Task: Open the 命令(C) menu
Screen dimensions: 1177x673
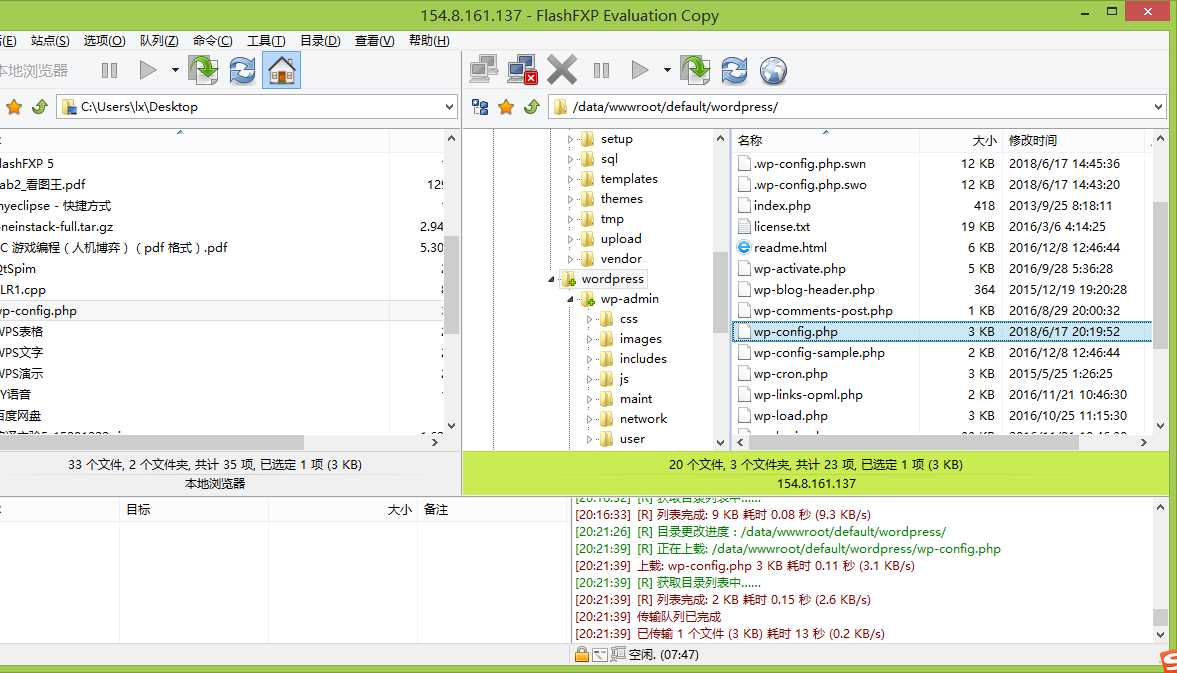Action: tap(212, 41)
